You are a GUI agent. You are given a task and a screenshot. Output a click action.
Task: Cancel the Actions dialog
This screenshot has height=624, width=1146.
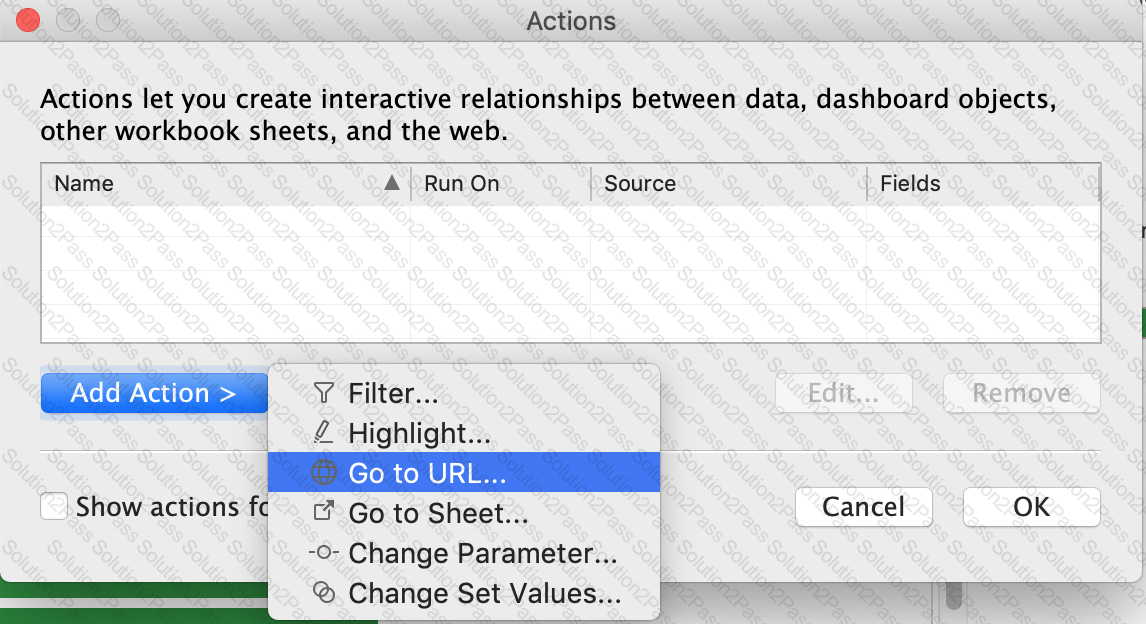863,507
